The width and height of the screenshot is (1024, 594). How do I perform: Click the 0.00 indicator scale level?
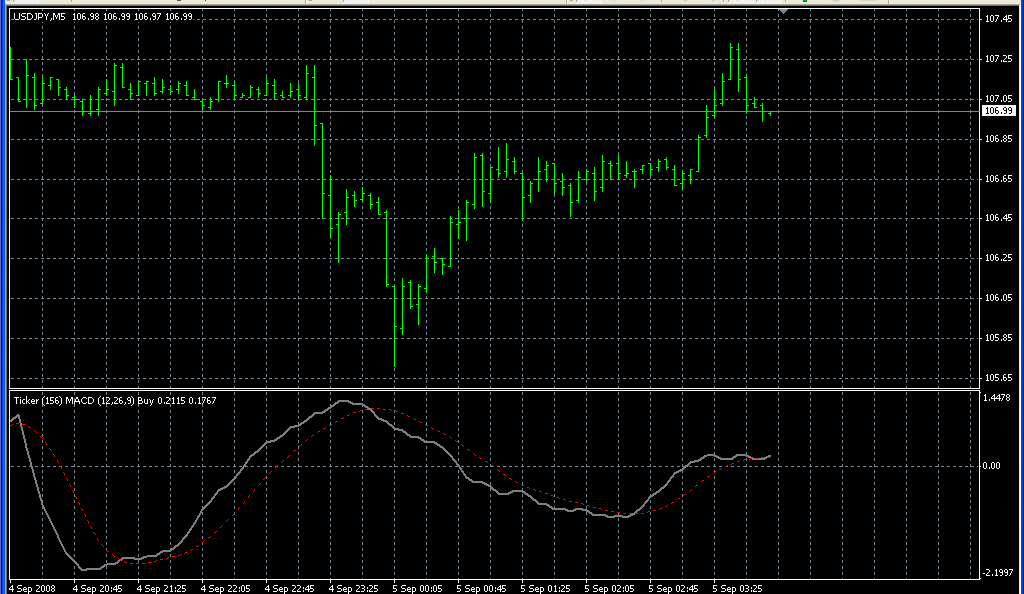click(x=994, y=466)
